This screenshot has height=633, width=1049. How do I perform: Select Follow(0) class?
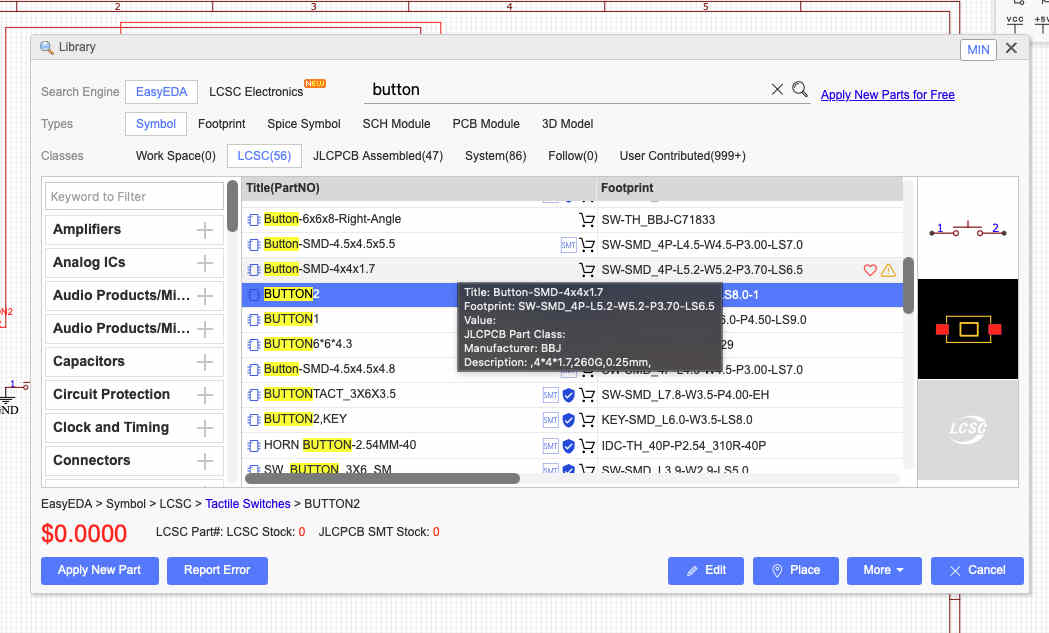click(x=573, y=156)
